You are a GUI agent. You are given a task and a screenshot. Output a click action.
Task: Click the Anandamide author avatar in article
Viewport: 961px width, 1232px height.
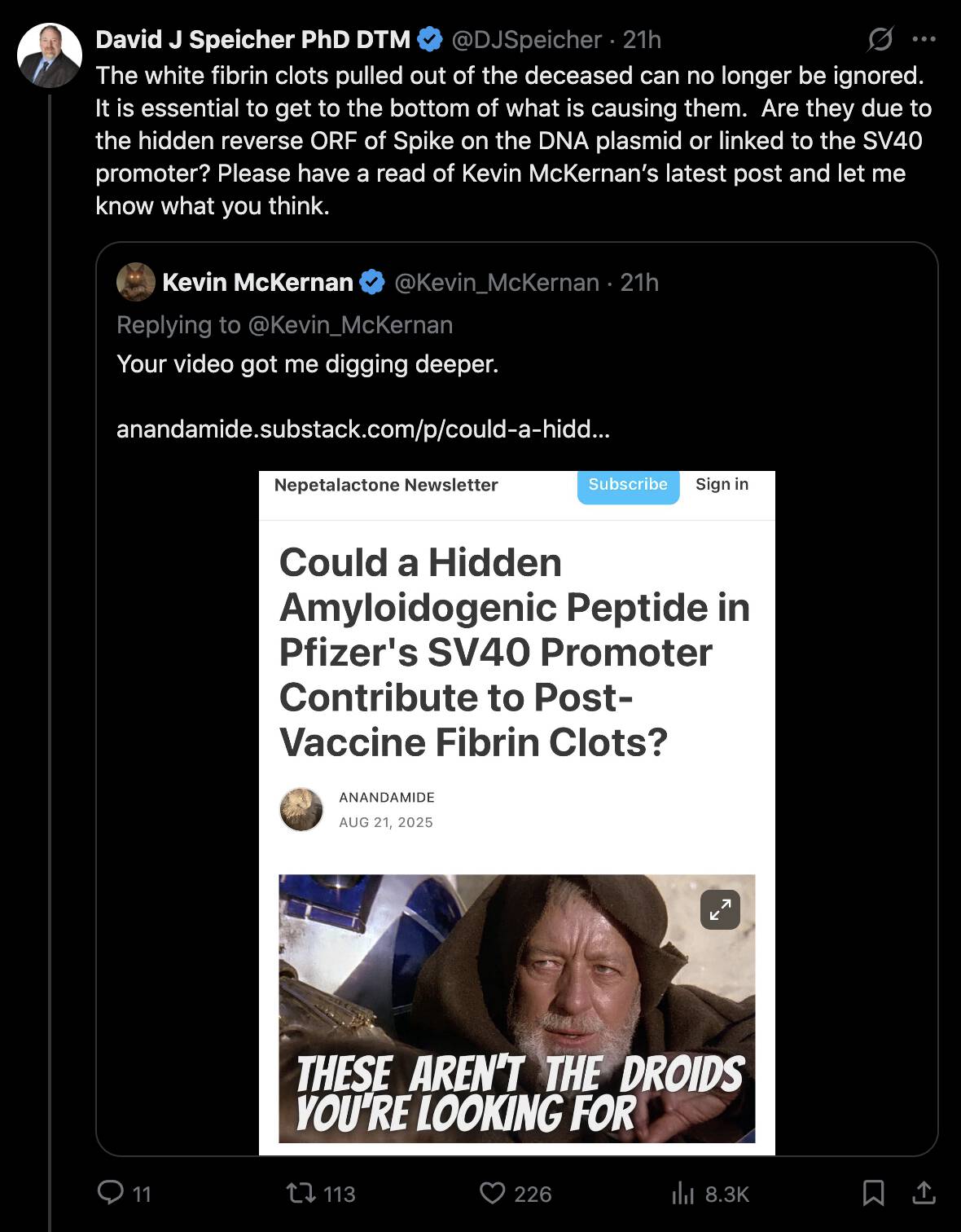click(301, 809)
